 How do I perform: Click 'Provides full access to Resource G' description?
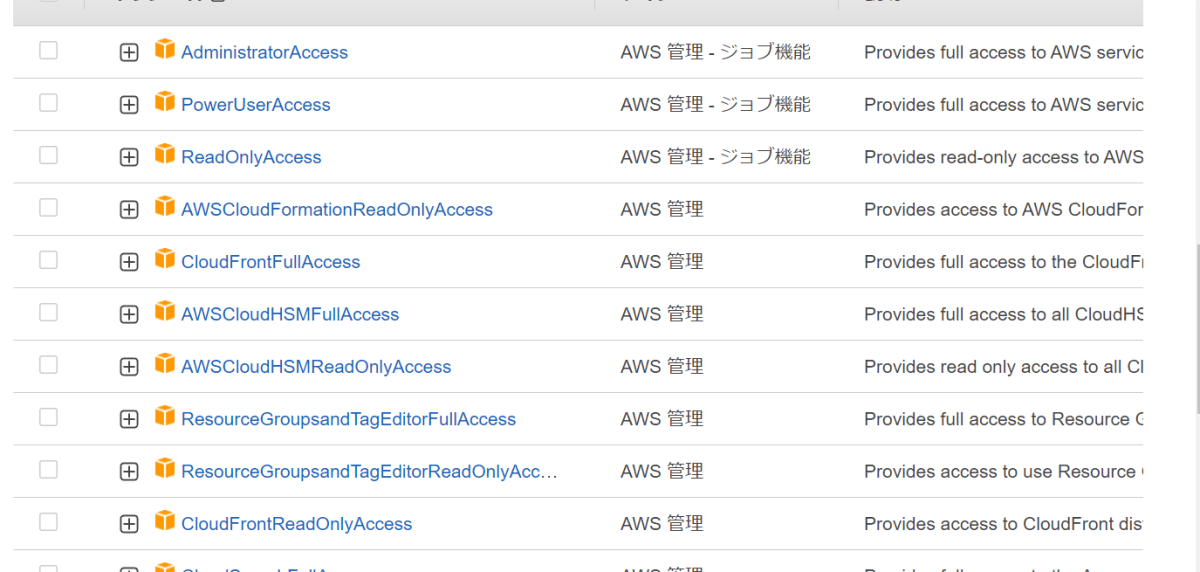click(1003, 419)
